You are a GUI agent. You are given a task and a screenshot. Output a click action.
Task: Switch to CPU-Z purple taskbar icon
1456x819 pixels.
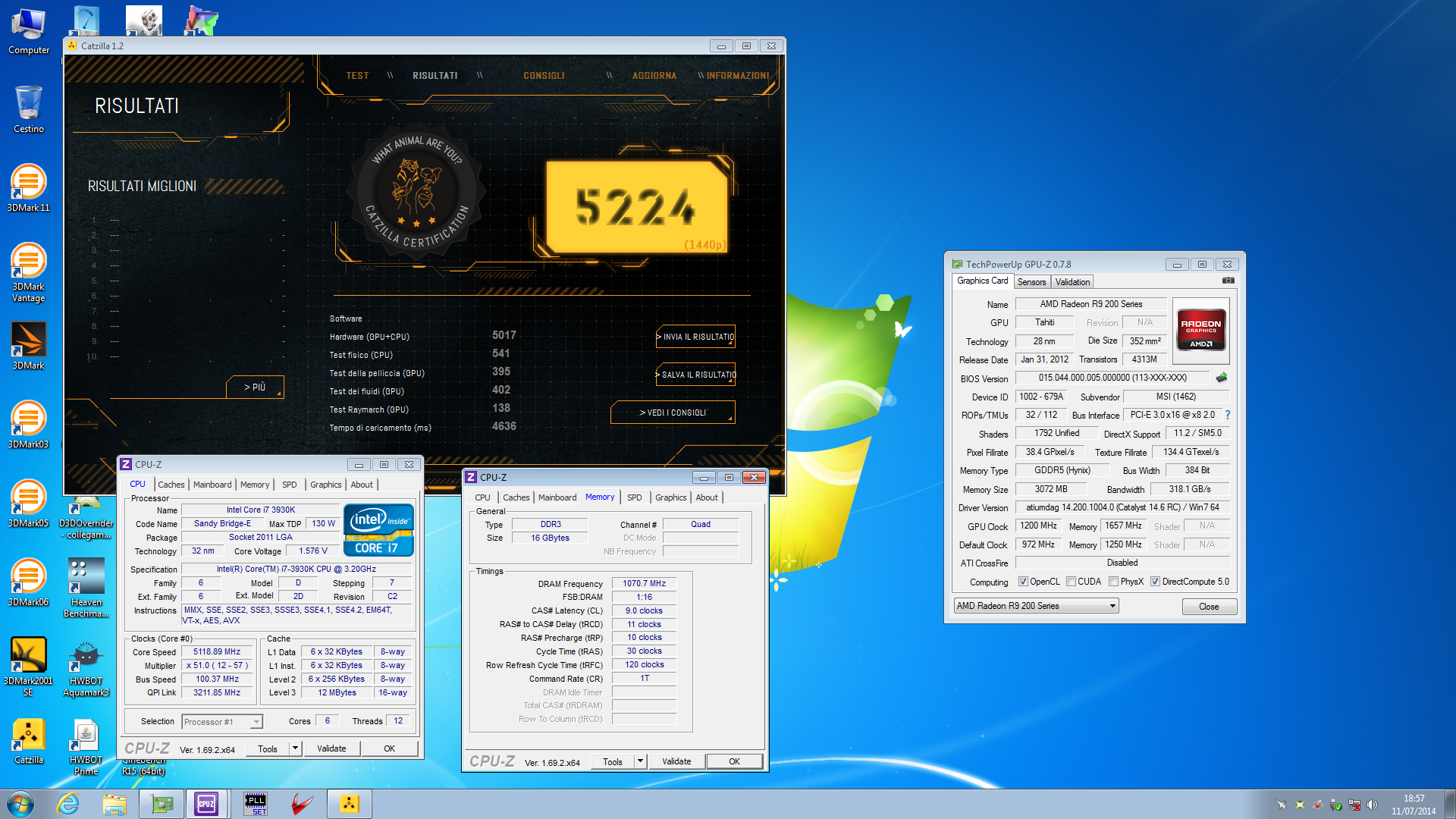click(x=206, y=804)
